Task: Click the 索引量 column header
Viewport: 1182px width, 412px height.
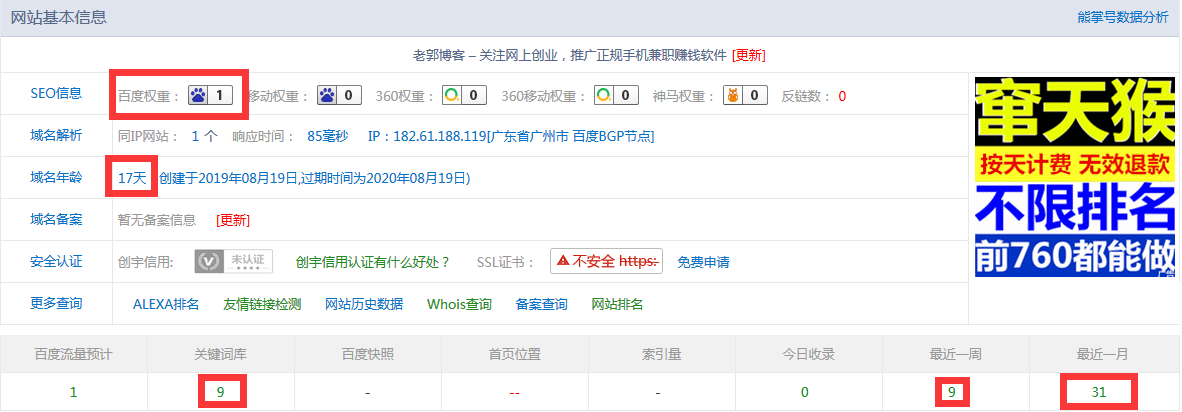Action: 662,354
